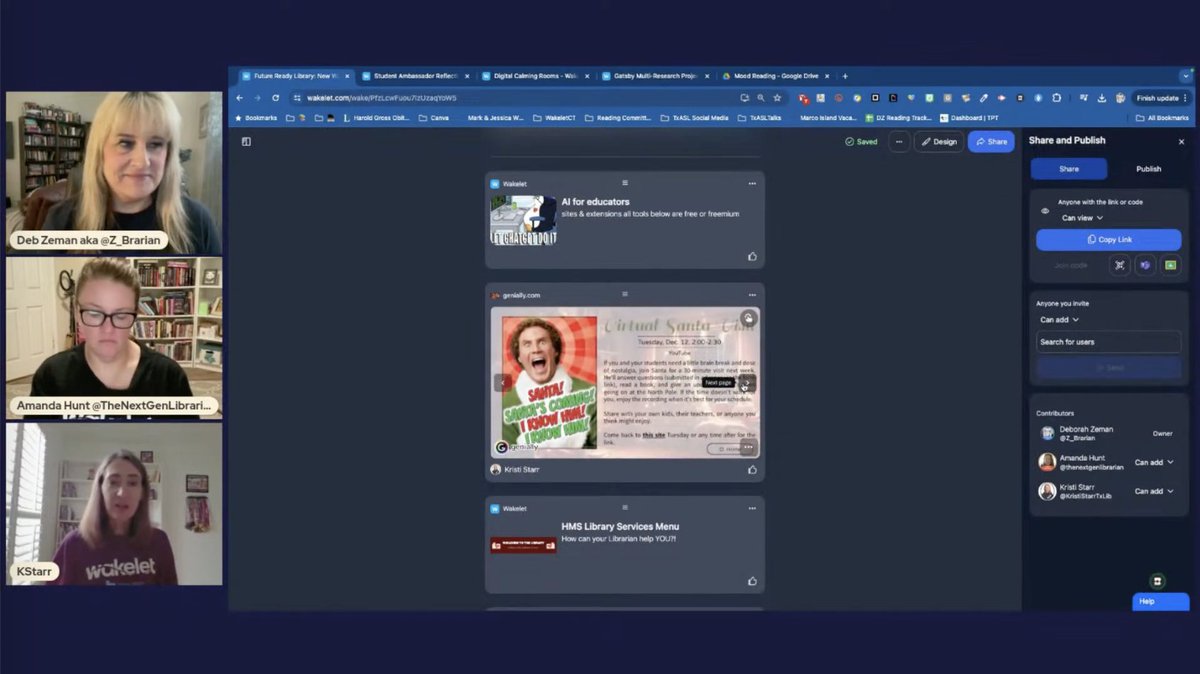Reload the Wakelet page
This screenshot has height=674, width=1200.
point(275,98)
